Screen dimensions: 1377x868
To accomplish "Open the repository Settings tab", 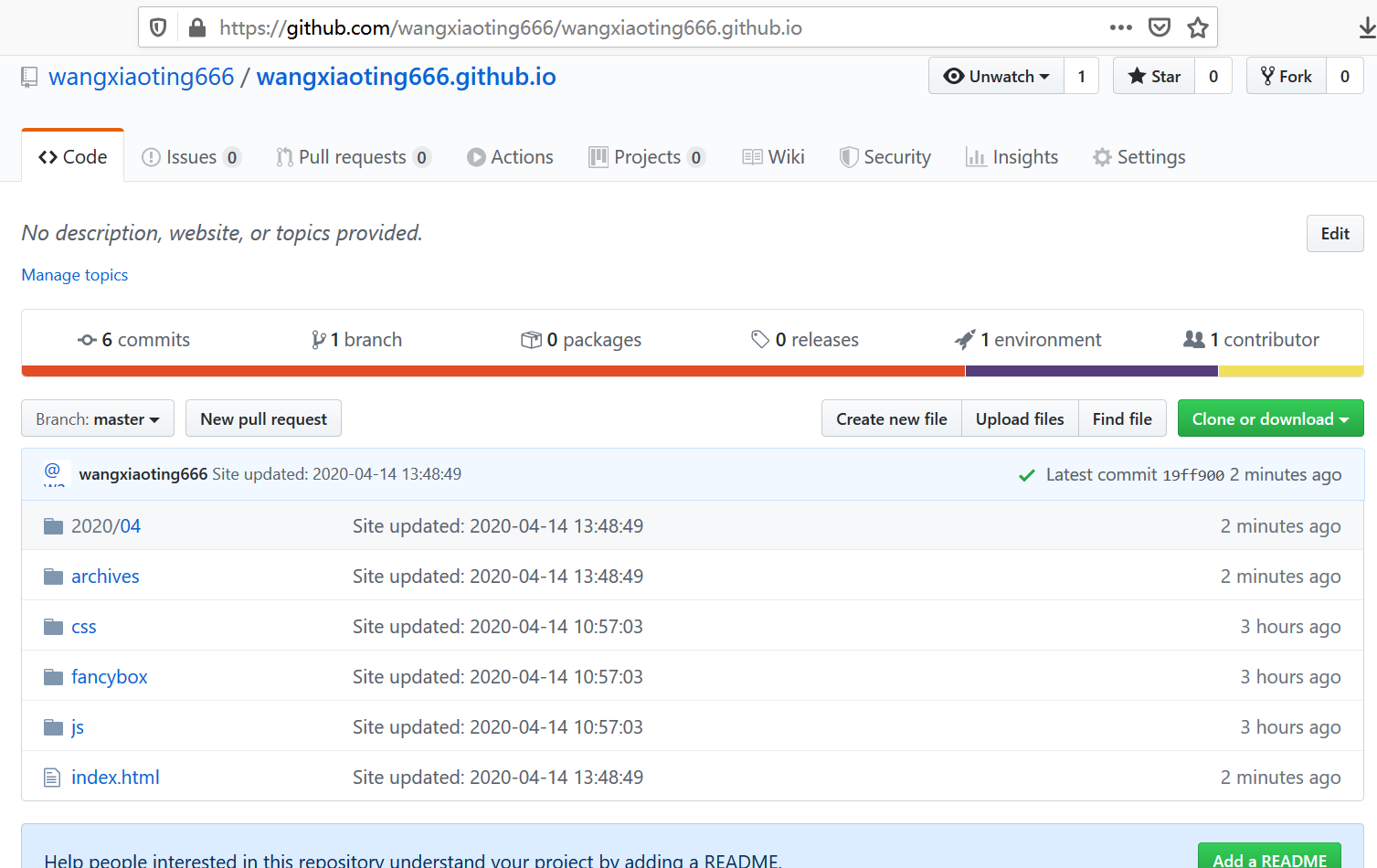I will (x=1139, y=157).
